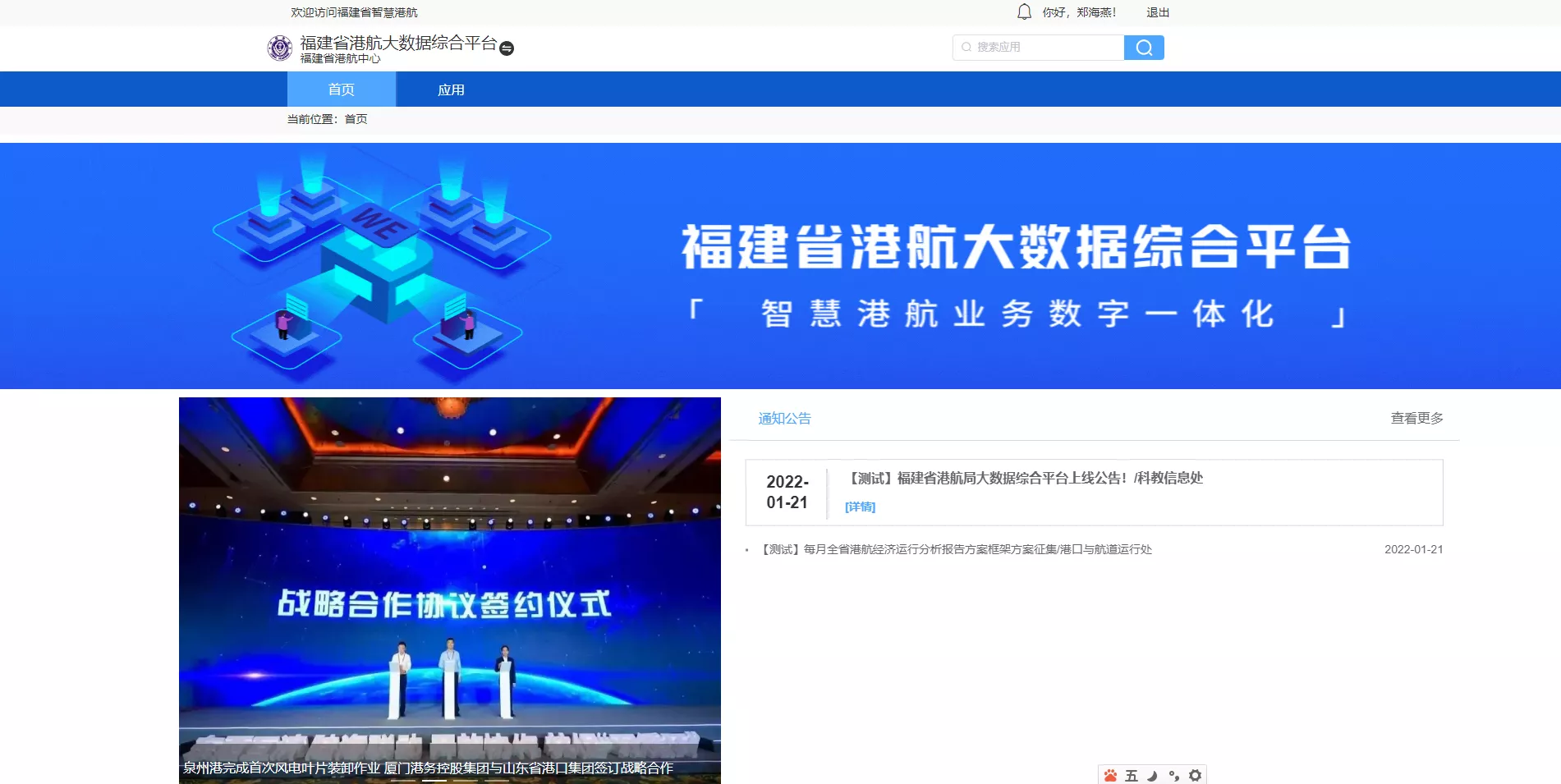The width and height of the screenshot is (1561, 784).
Task: Click the greeting 你好，郑海燕!
Action: point(1079,12)
